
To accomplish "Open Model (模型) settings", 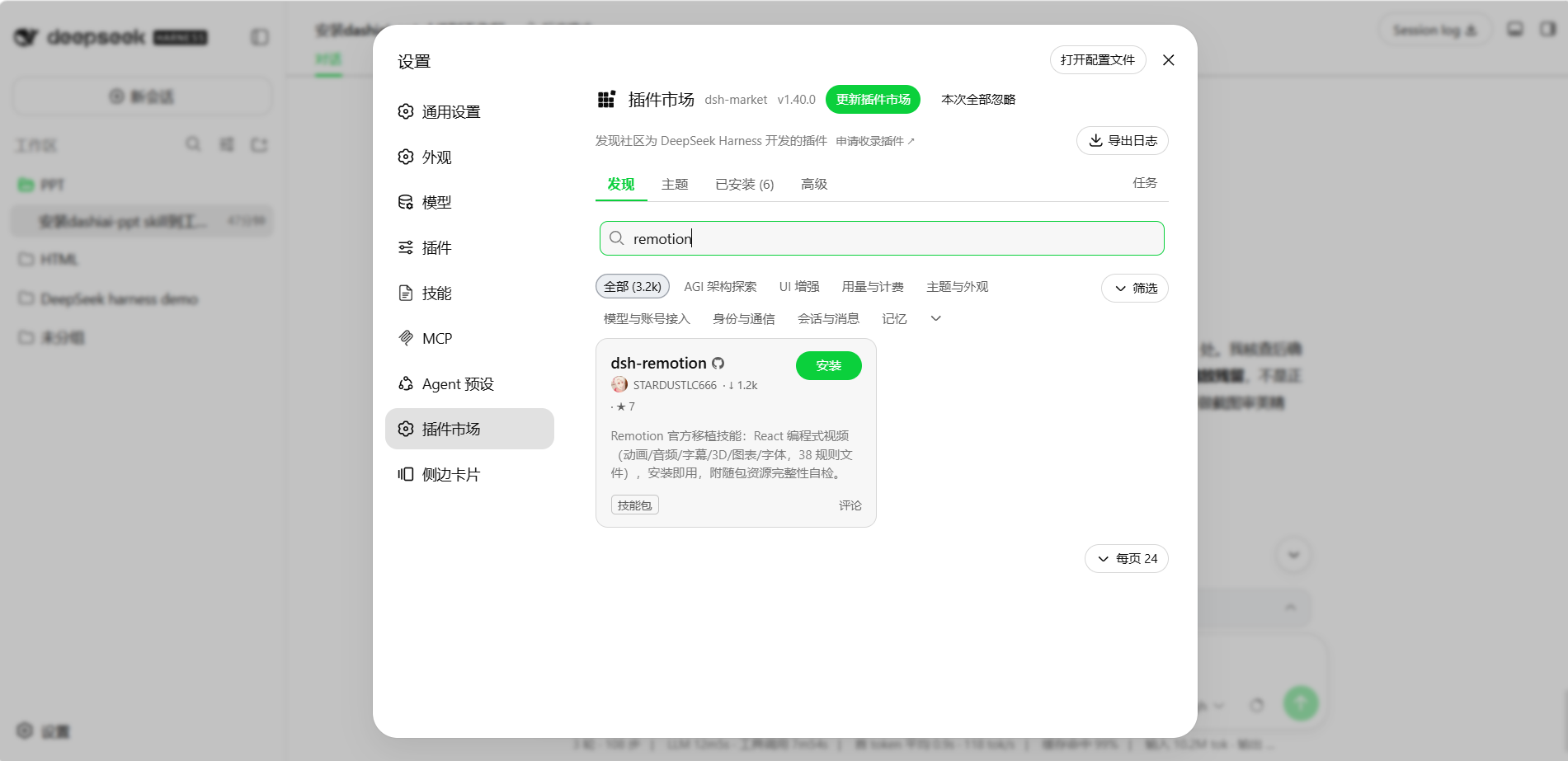I will point(469,202).
